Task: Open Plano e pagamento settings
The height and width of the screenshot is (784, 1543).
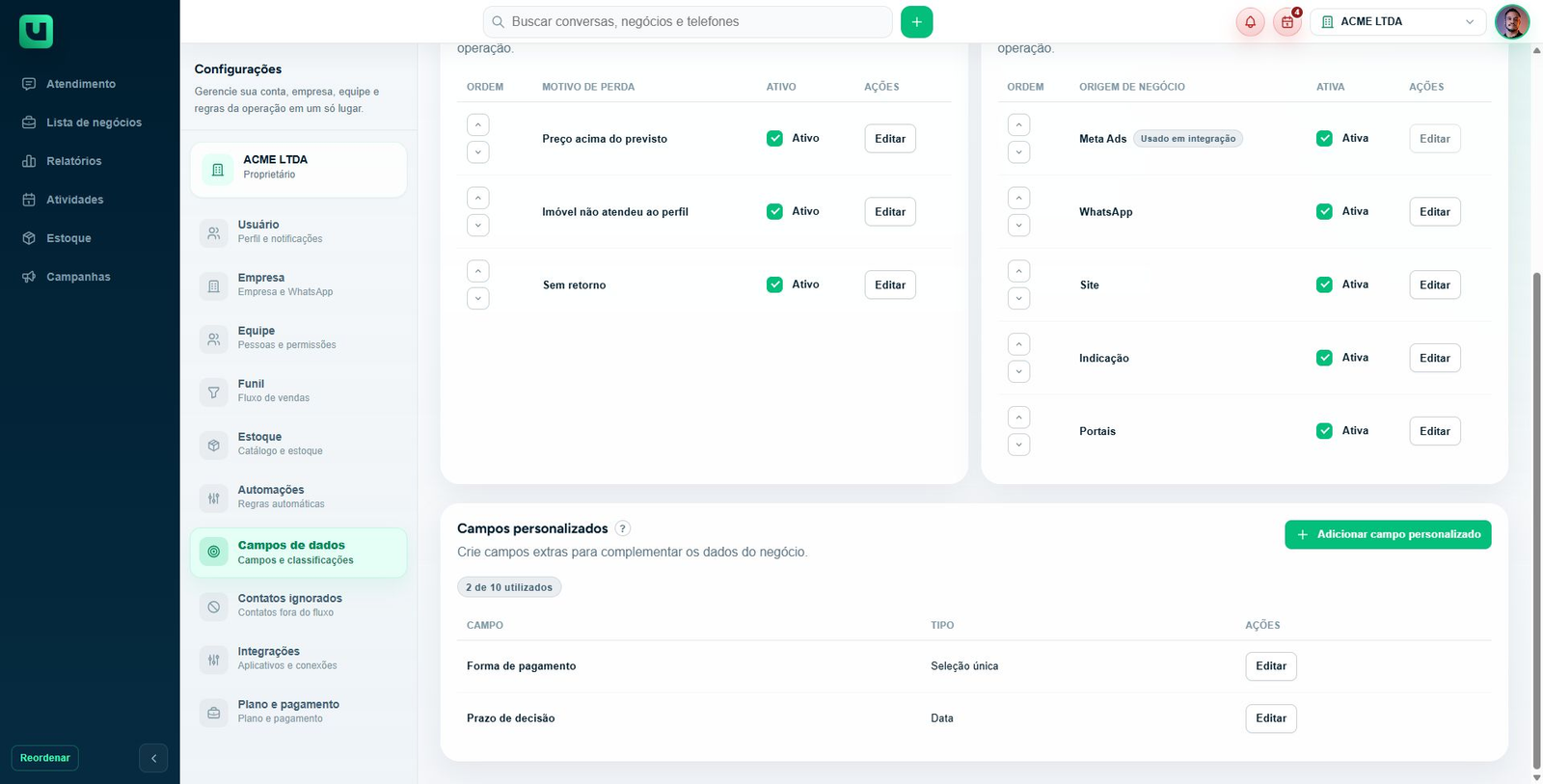Action: 298,712
